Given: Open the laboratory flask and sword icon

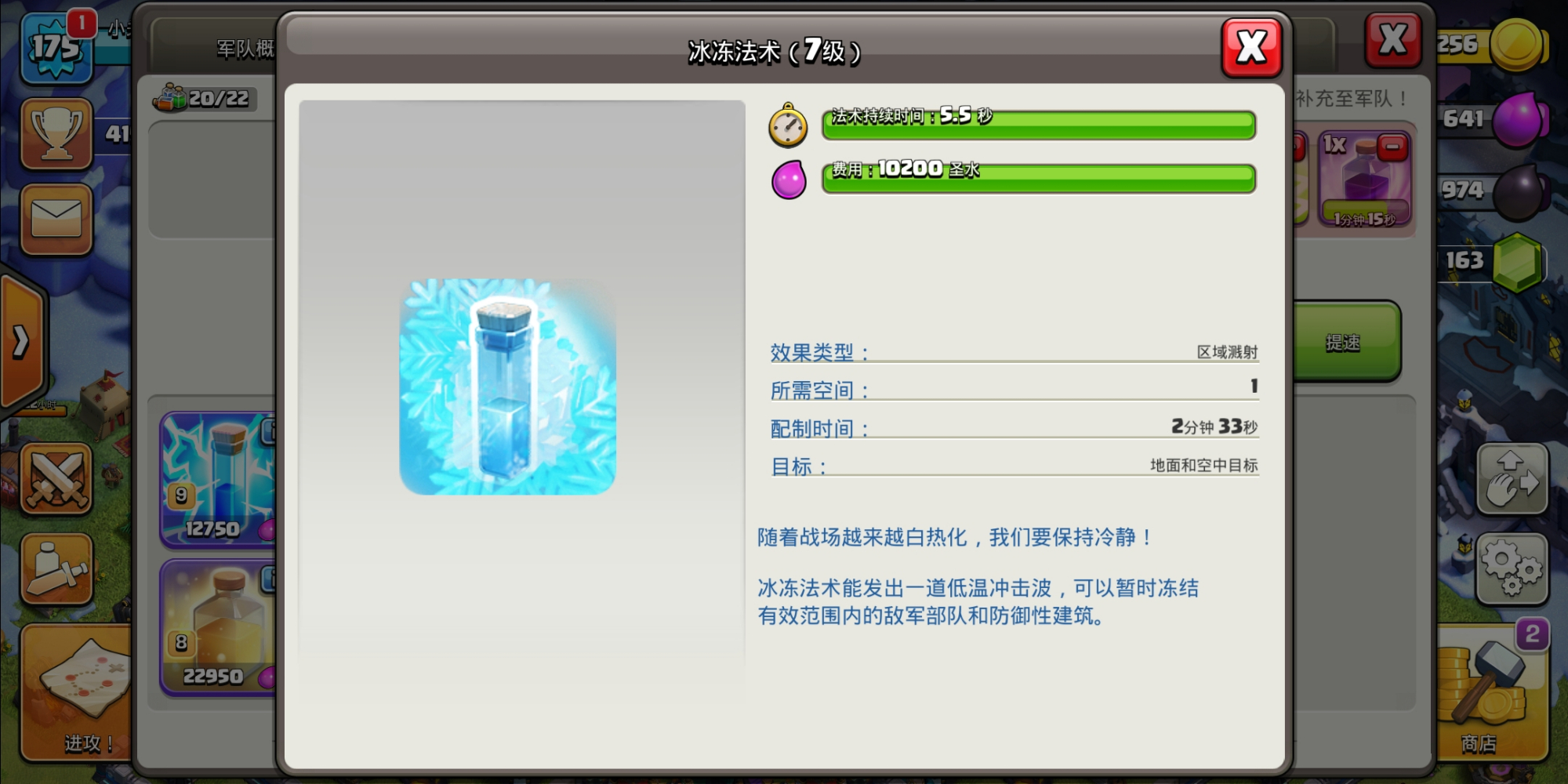Looking at the screenshot, I should 56,569.
